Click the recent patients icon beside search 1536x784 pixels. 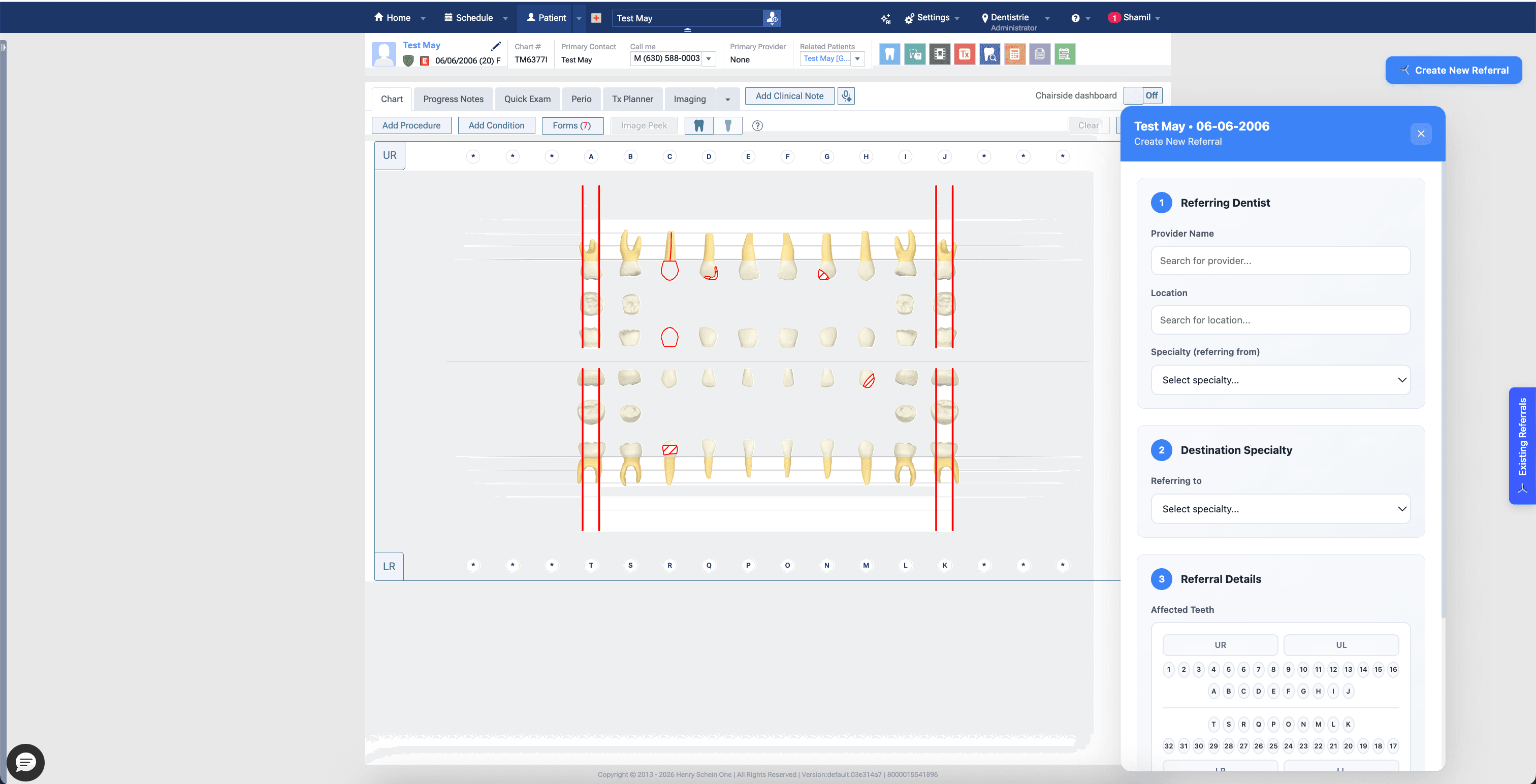[x=772, y=18]
